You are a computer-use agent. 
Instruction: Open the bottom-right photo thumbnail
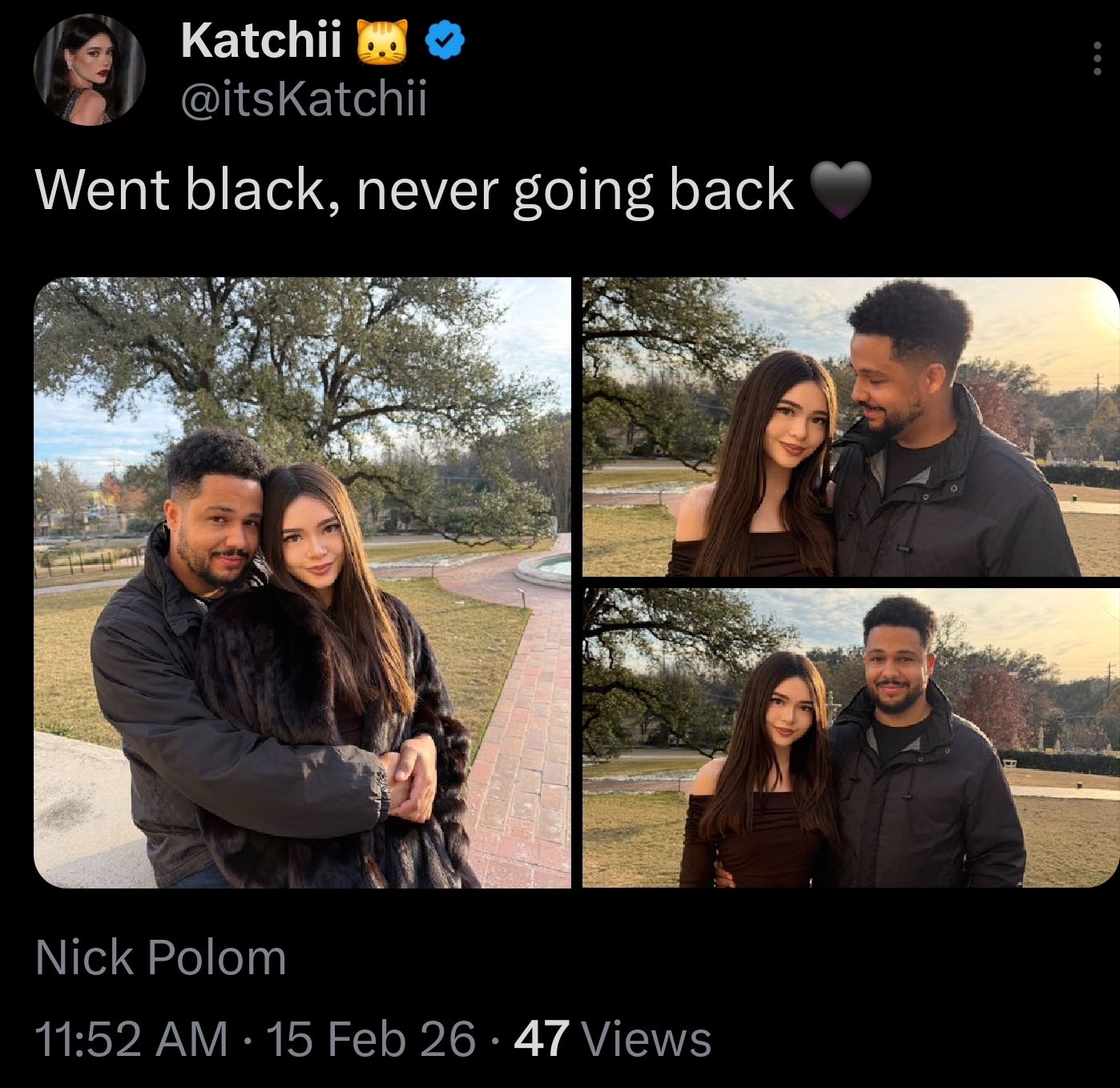click(851, 738)
